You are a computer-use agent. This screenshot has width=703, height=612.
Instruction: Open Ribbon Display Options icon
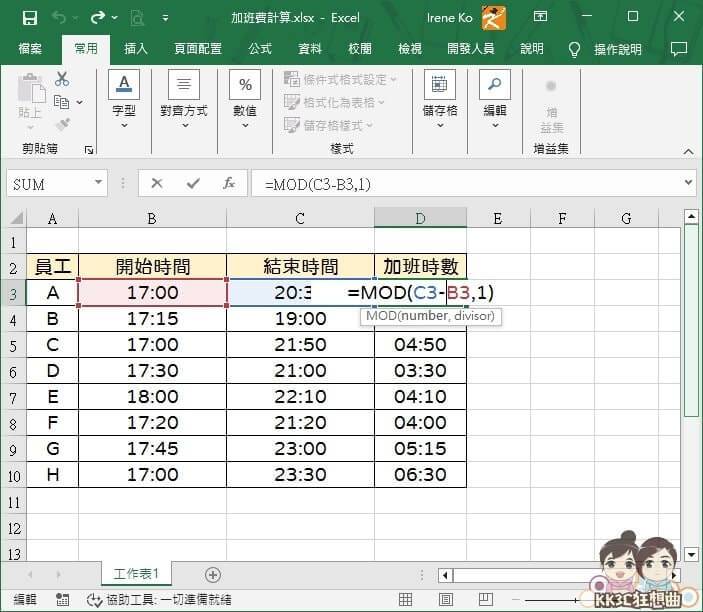pos(540,17)
